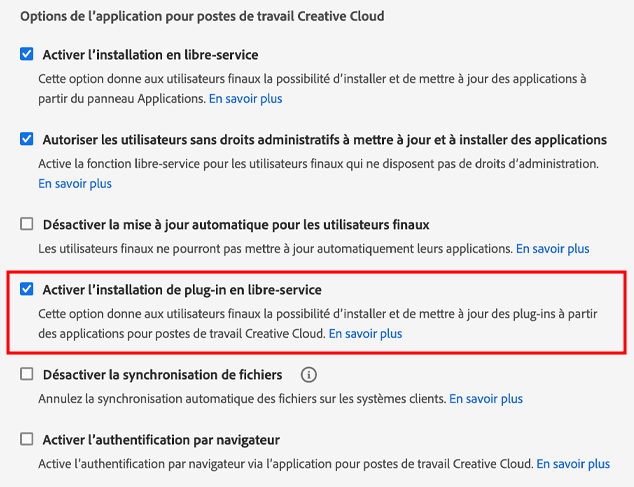
Task: Untick the plug-in en libre-service installation checkbox
Action: (x=27, y=290)
